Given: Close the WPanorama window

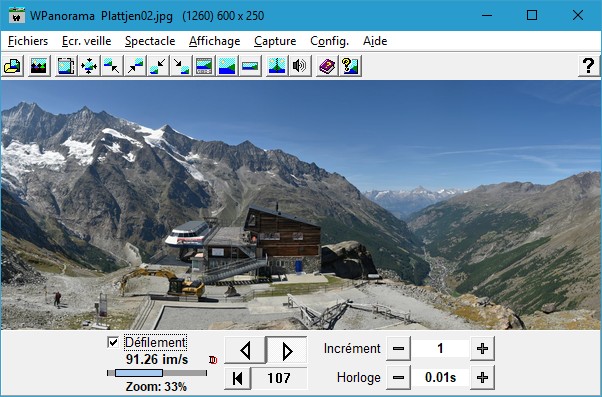Looking at the screenshot, I should (578, 15).
